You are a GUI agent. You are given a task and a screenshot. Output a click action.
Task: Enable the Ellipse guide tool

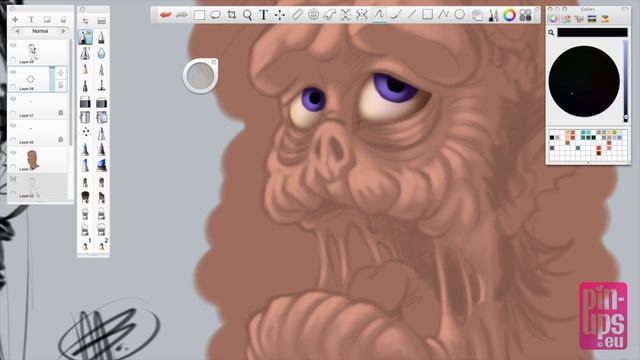(x=313, y=15)
